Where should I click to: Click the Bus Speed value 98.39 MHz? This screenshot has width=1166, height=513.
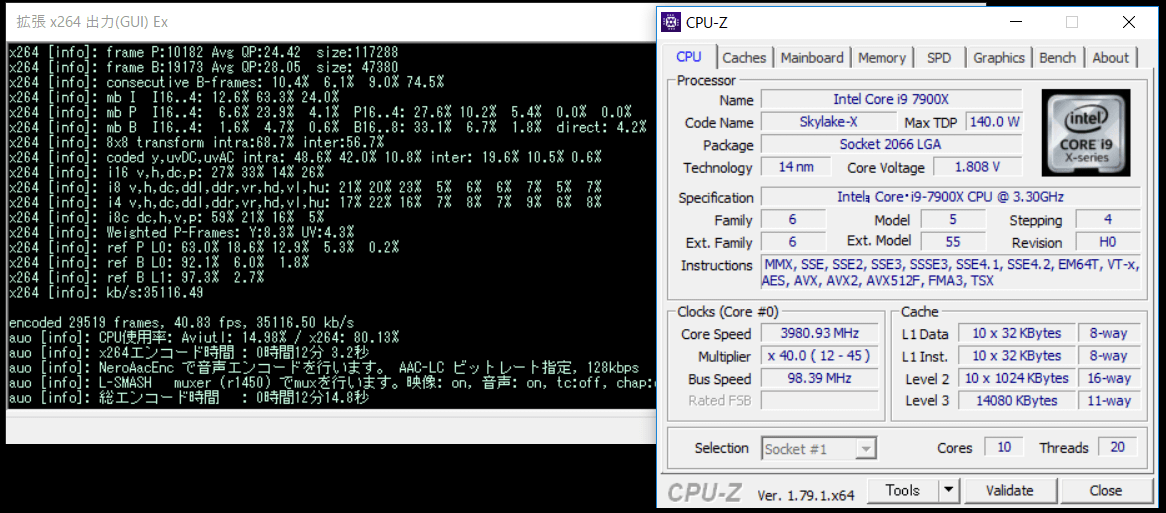click(818, 378)
